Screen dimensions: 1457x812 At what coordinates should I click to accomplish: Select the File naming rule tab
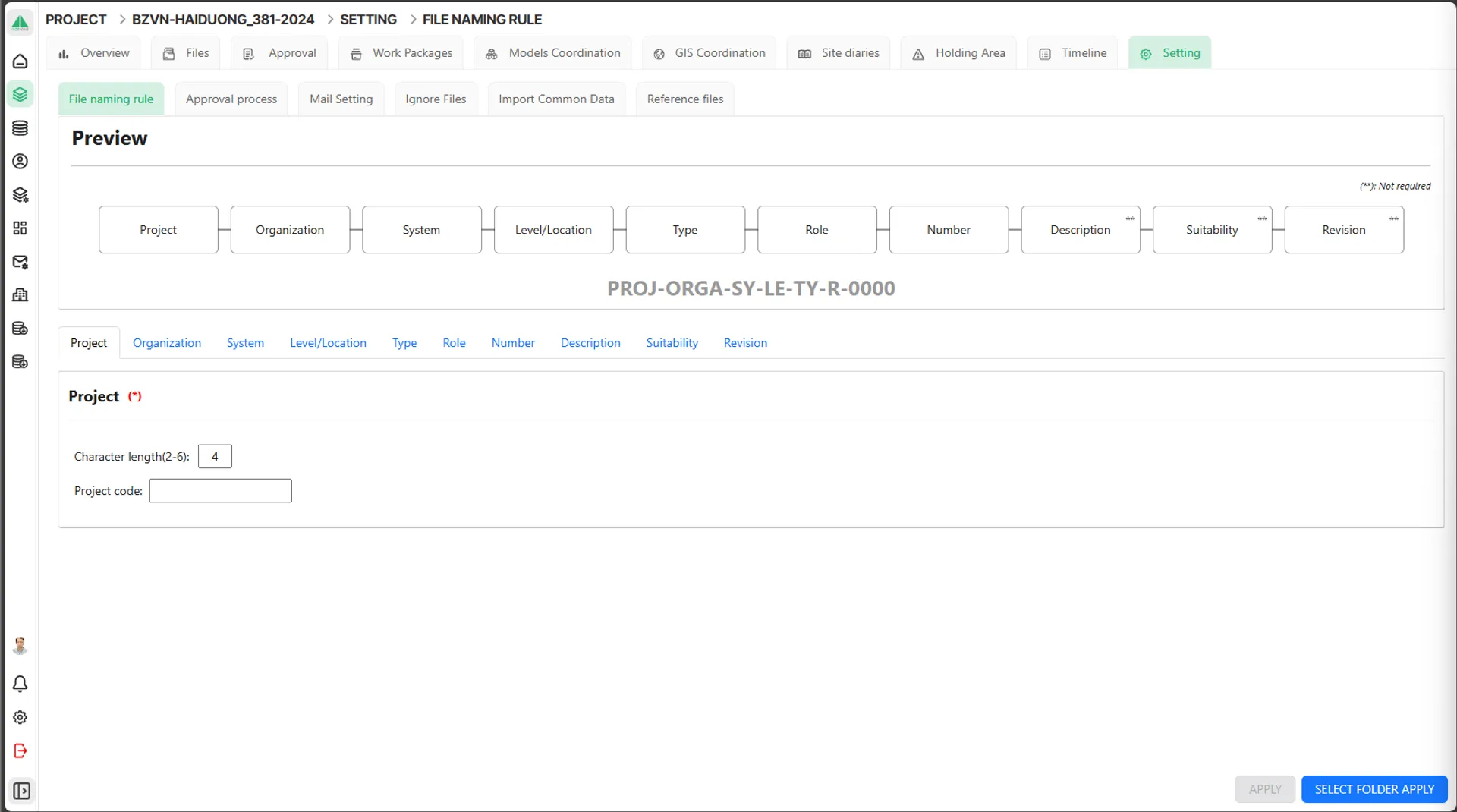[x=111, y=99]
